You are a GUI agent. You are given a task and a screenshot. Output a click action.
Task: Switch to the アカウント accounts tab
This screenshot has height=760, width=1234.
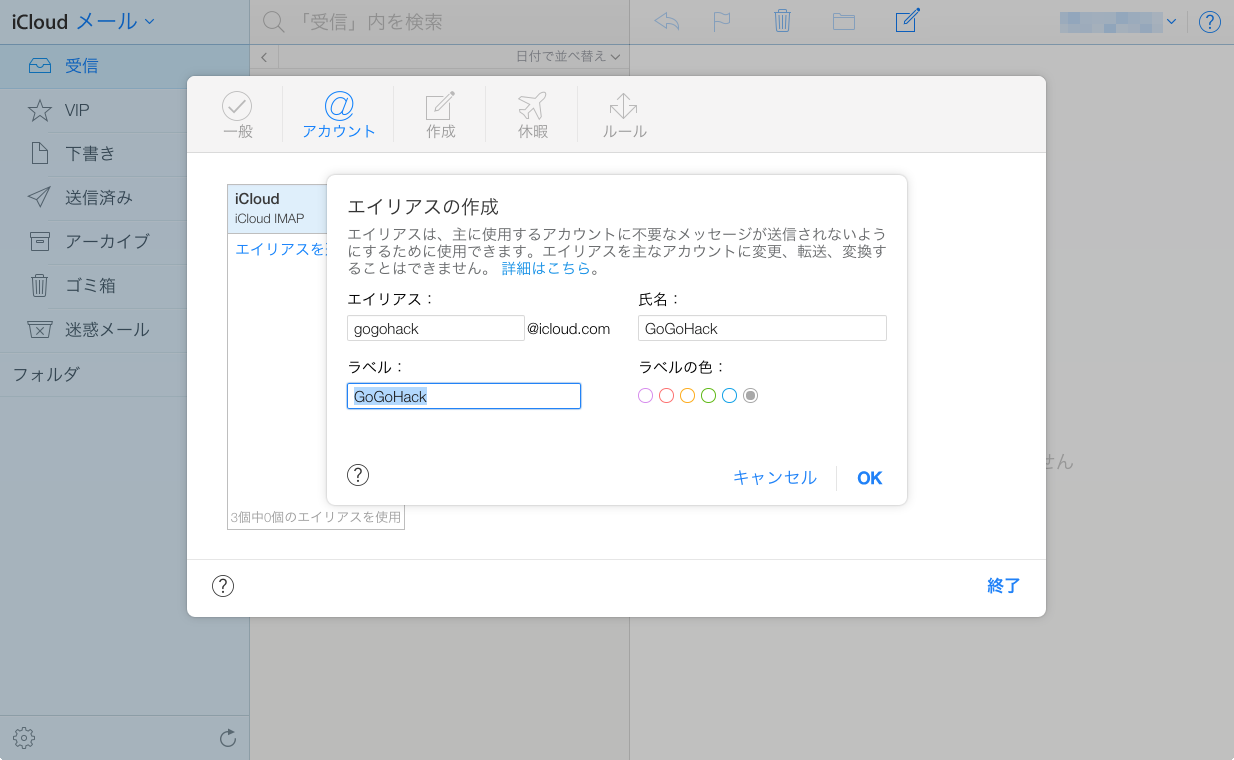tap(339, 115)
